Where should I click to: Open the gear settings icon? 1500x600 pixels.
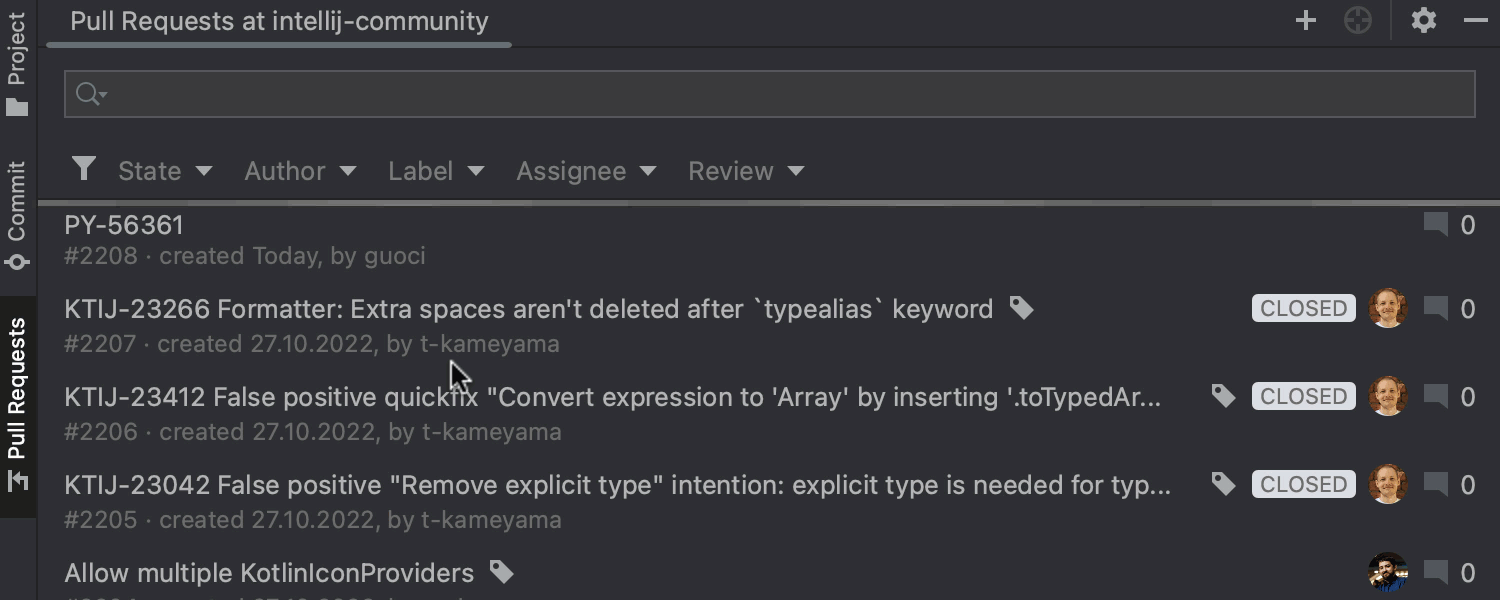[x=1423, y=21]
